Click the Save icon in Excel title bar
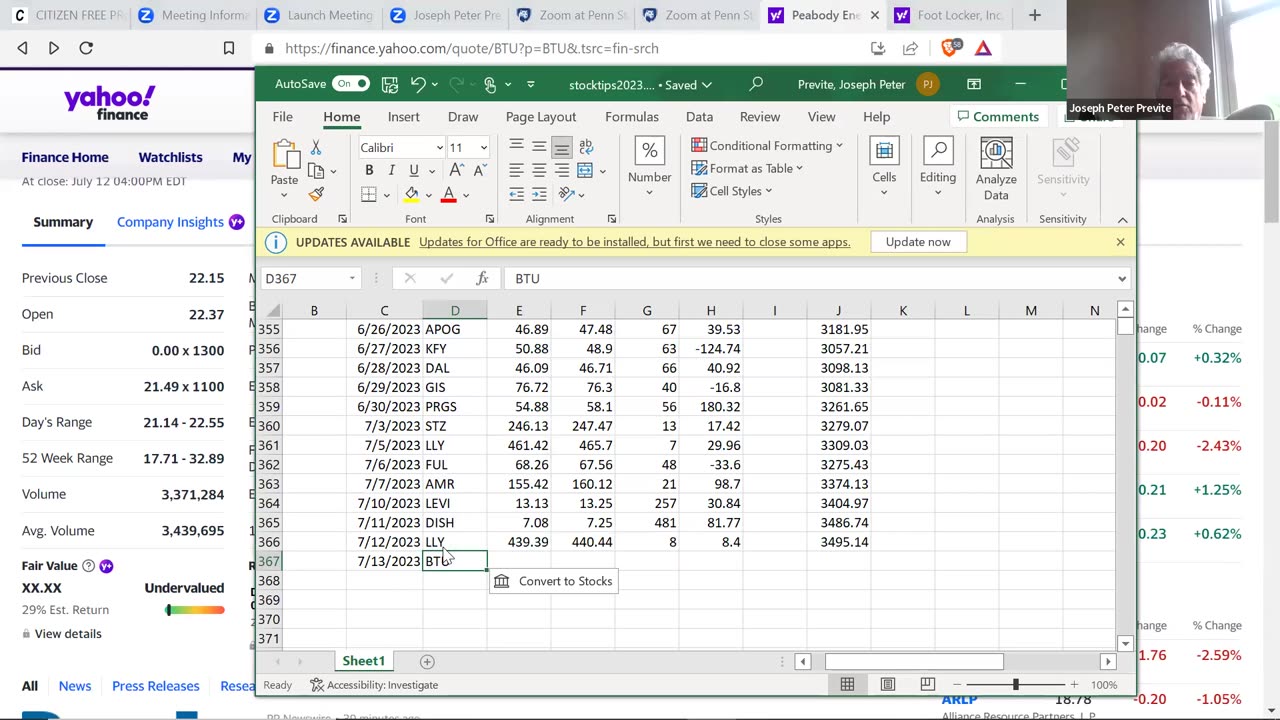1280x720 pixels. pos(390,85)
